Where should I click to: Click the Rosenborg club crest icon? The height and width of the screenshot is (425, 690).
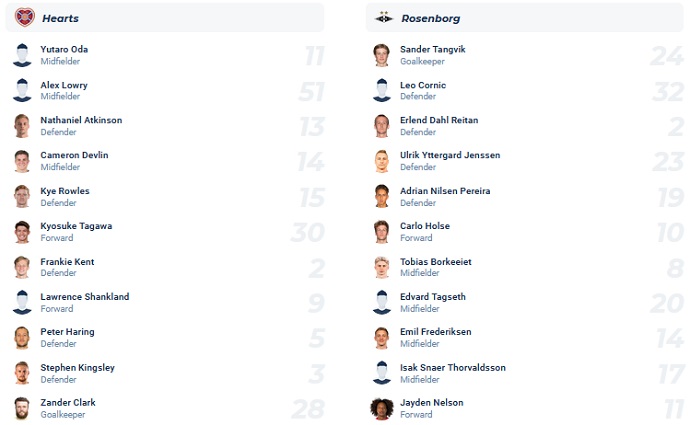384,17
